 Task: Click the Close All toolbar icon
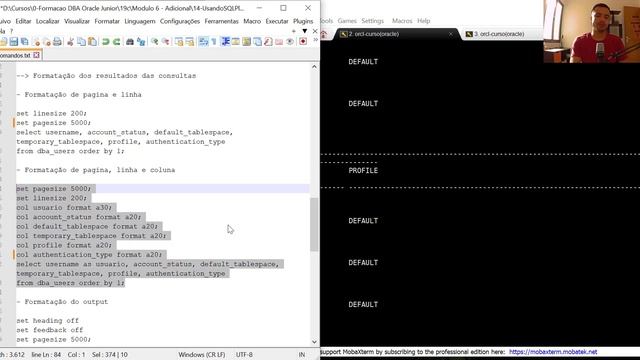click(47, 42)
